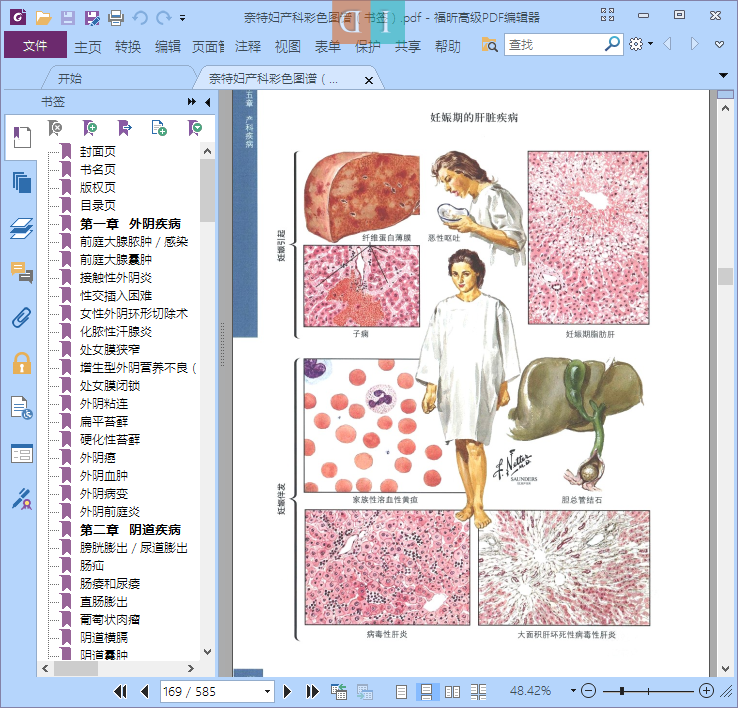Image resolution: width=738 pixels, height=708 pixels.
Task: Switch to the 编辑 ribbon tab
Action: tap(168, 46)
